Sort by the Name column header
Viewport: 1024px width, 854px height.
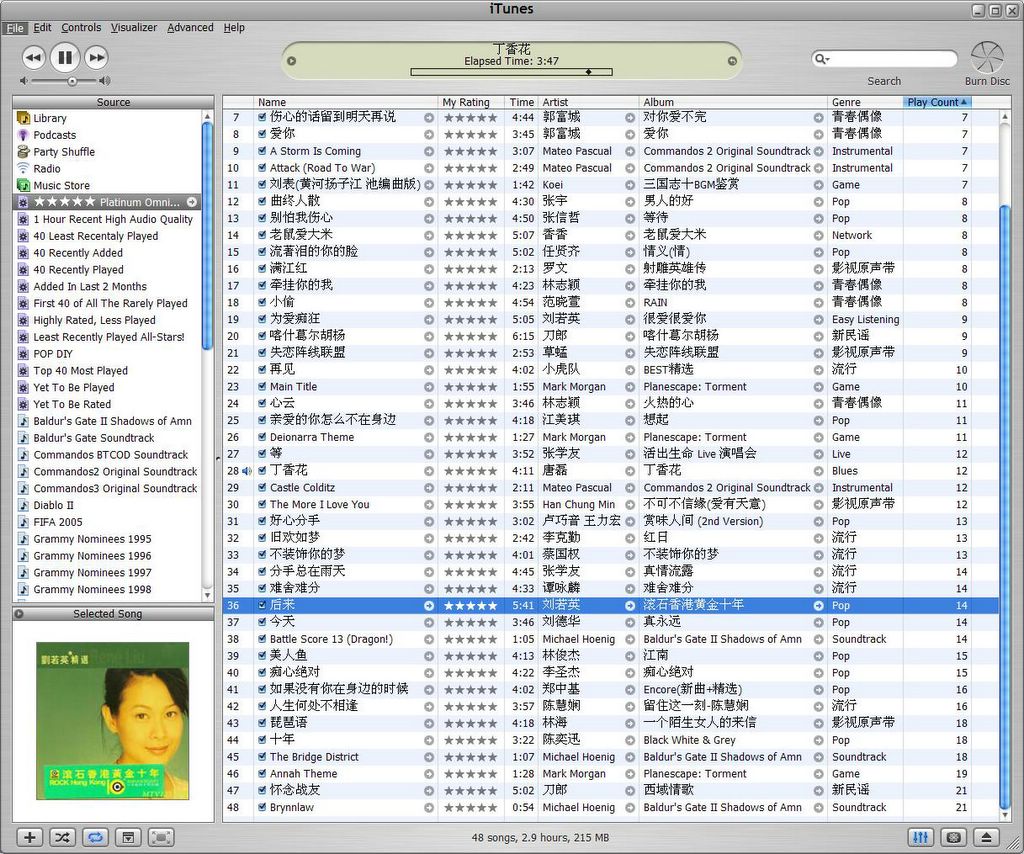point(345,102)
